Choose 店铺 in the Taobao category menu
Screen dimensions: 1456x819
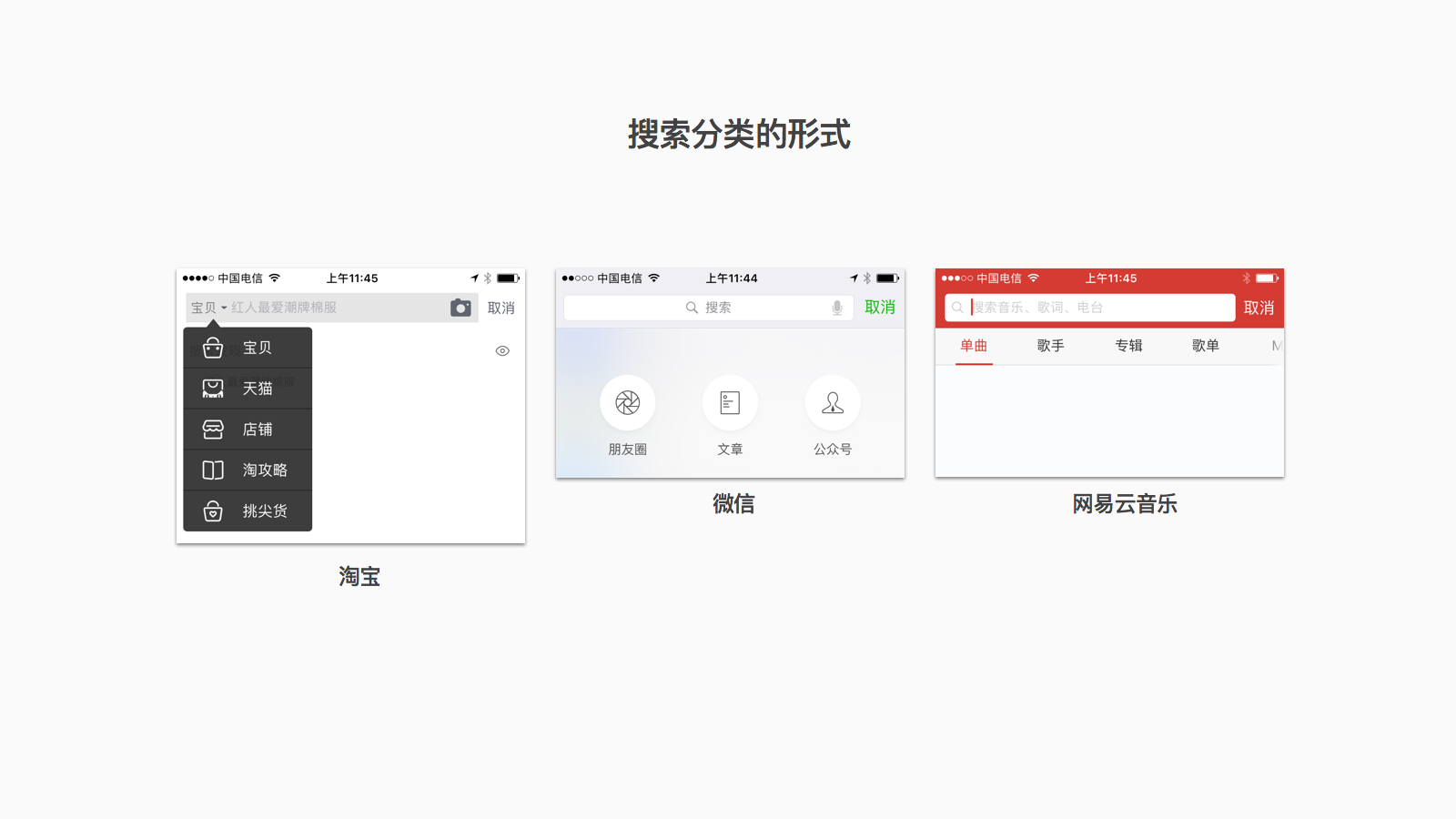click(x=248, y=430)
